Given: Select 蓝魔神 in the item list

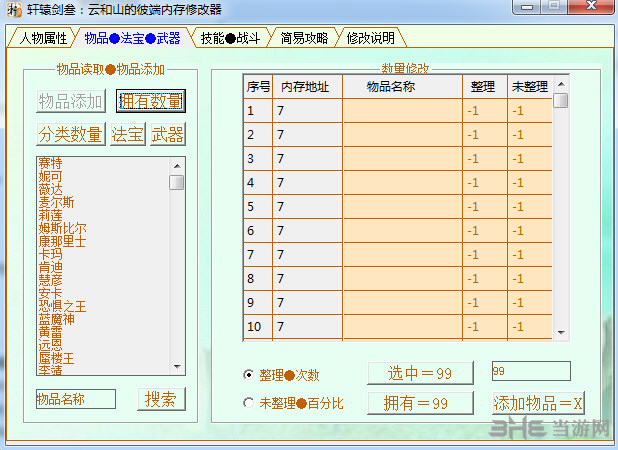Looking at the screenshot, I should tap(56, 319).
